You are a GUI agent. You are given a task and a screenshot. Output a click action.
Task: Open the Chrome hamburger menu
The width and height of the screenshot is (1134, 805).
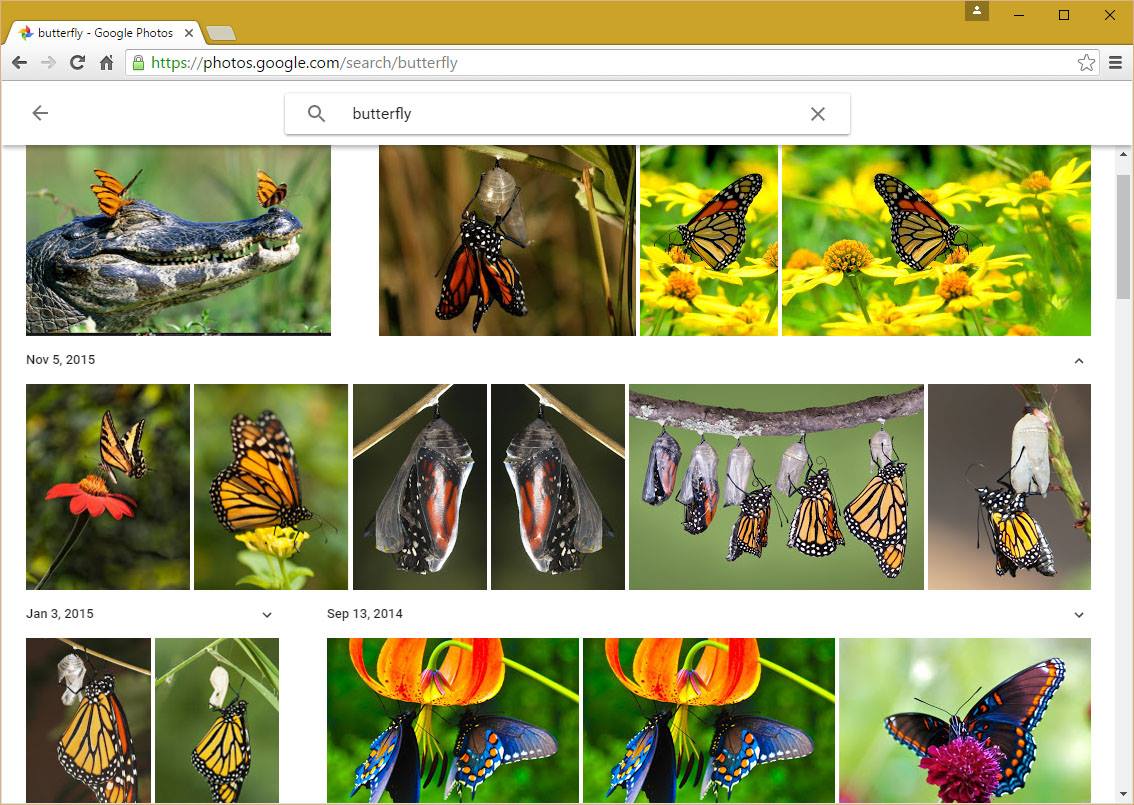[x=1116, y=63]
